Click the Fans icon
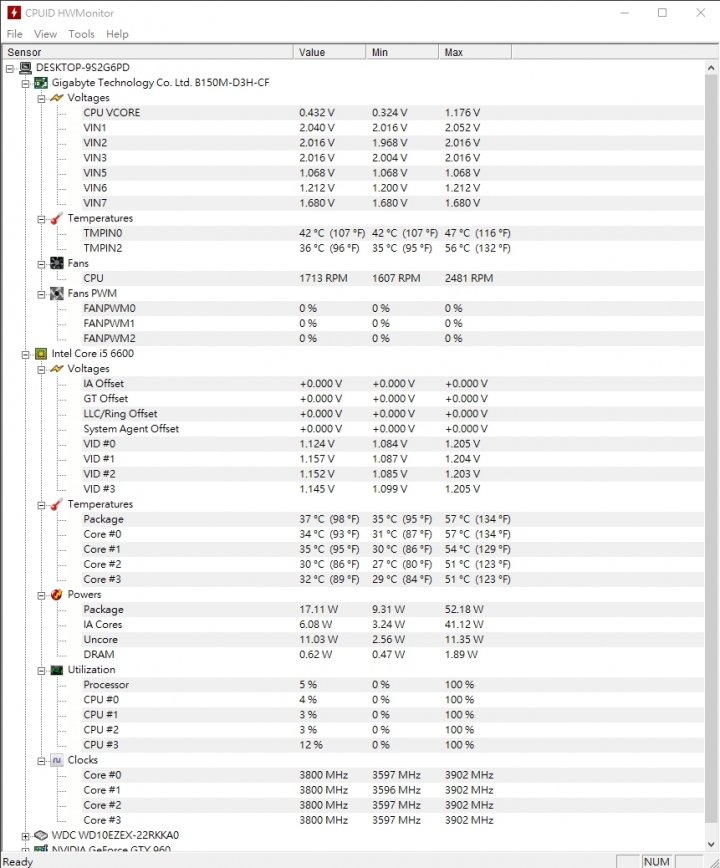The width and height of the screenshot is (720, 868). point(56,264)
